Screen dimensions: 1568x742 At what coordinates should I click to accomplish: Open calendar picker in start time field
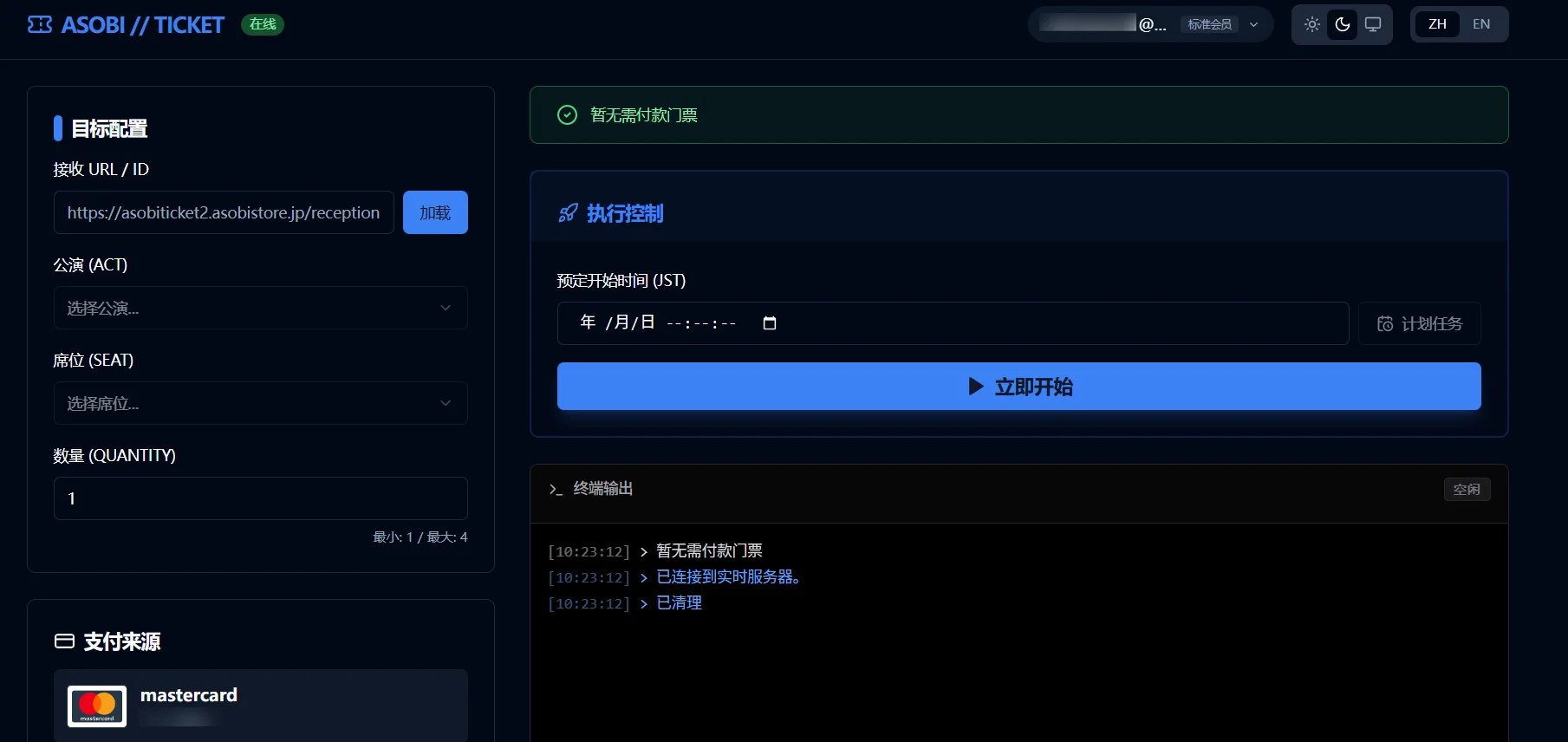(x=769, y=323)
